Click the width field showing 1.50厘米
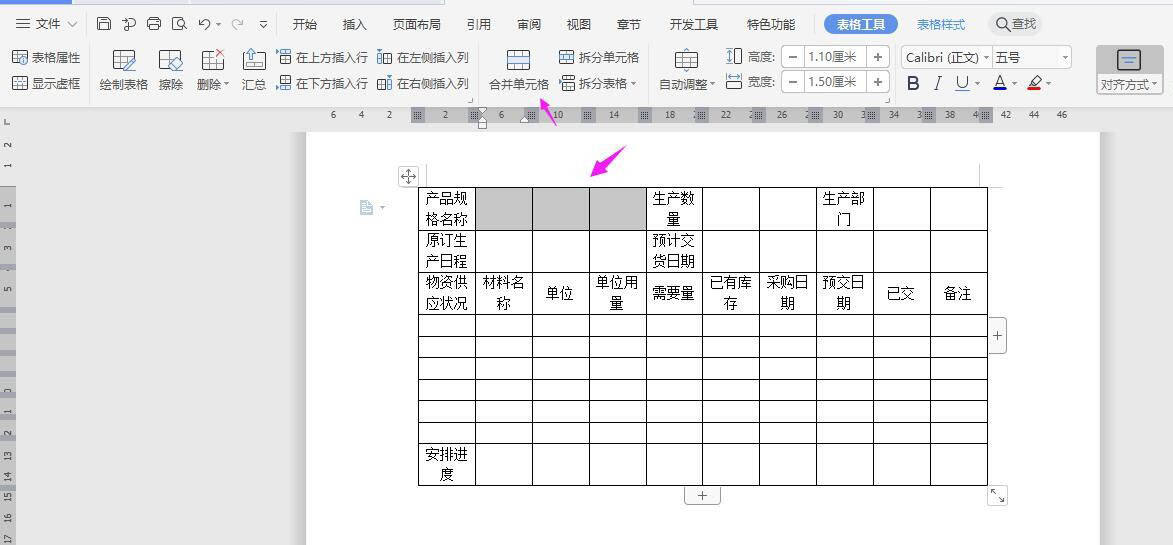Viewport: 1173px width, 545px height. coord(836,81)
